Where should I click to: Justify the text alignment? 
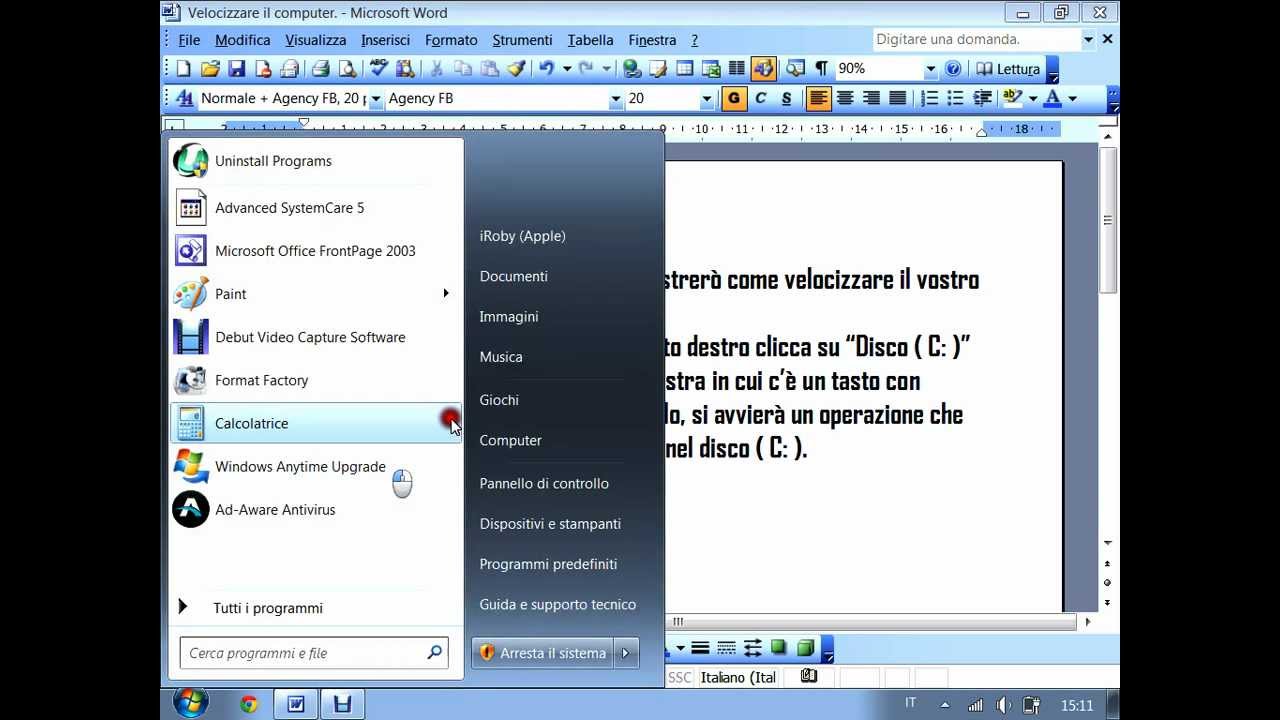tap(897, 98)
